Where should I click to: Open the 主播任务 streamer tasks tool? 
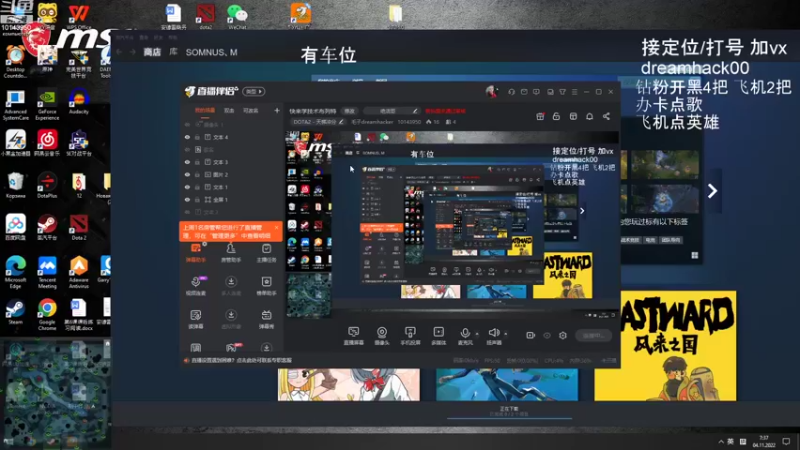(266, 253)
